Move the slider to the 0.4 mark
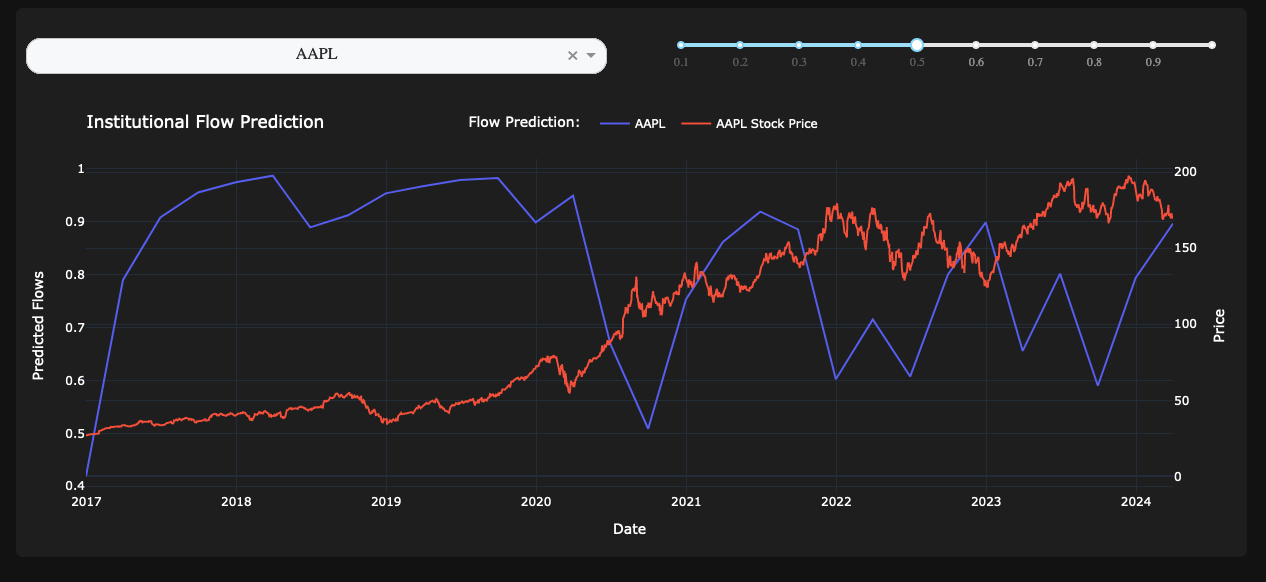The width and height of the screenshot is (1266, 582). click(x=858, y=45)
